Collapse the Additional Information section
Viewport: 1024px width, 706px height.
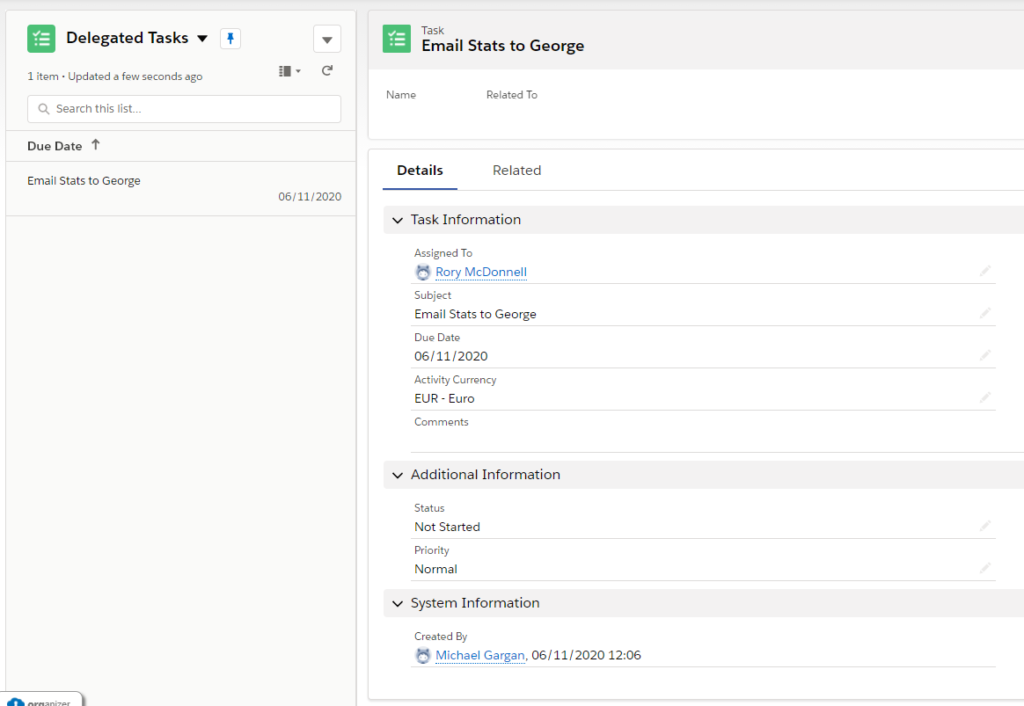pos(397,475)
